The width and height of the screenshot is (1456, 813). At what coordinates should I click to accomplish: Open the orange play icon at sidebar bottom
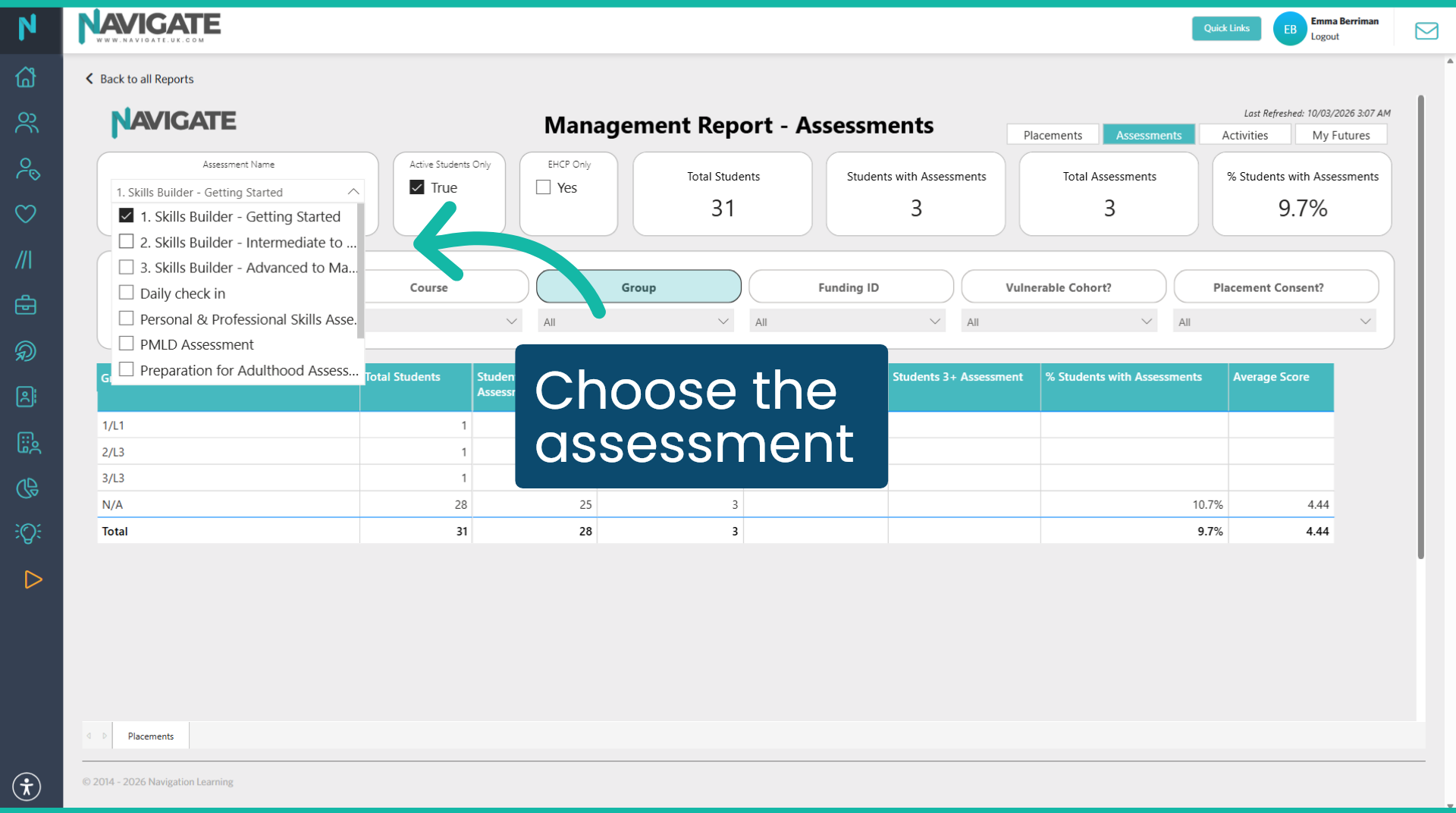33,580
